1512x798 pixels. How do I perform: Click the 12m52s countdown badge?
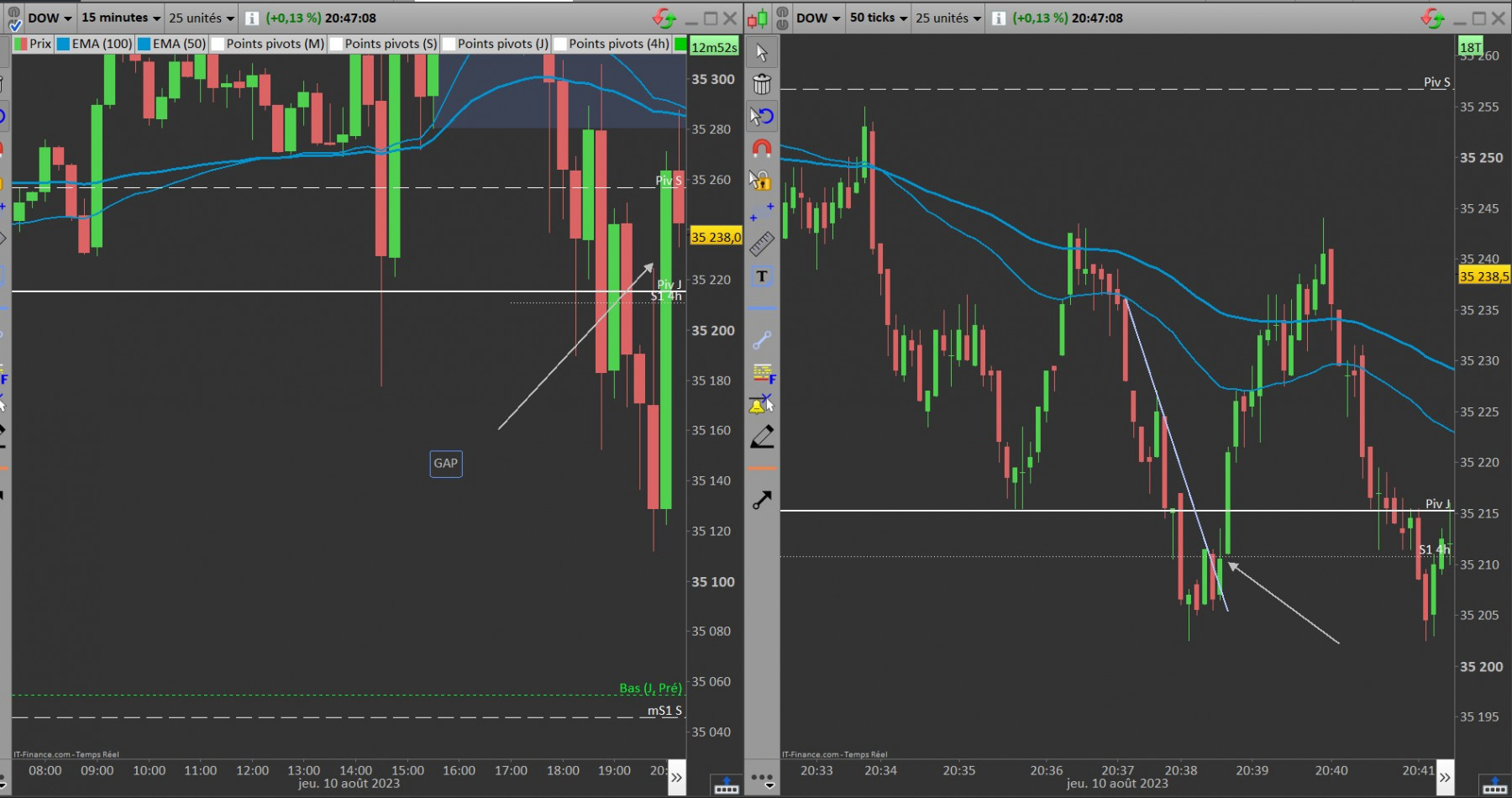(x=714, y=47)
